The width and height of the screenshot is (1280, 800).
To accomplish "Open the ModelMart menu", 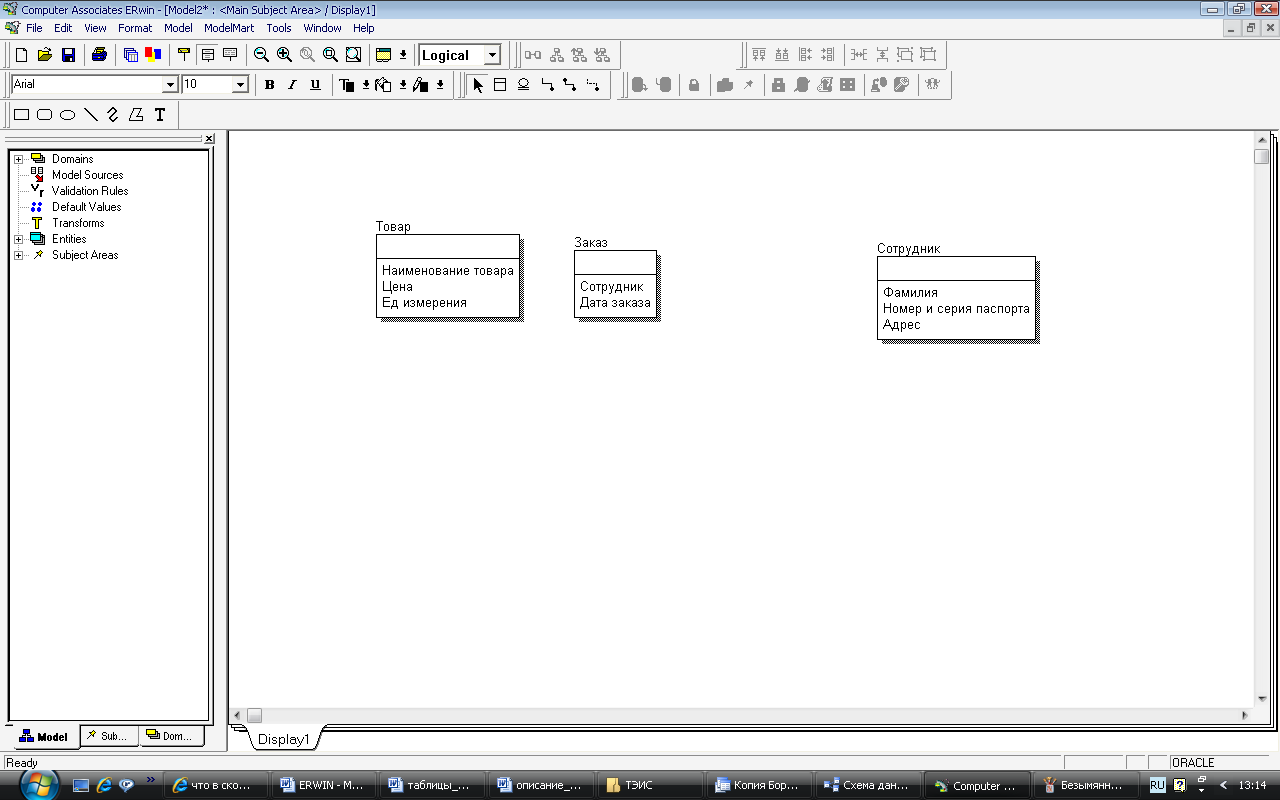I will 229,28.
